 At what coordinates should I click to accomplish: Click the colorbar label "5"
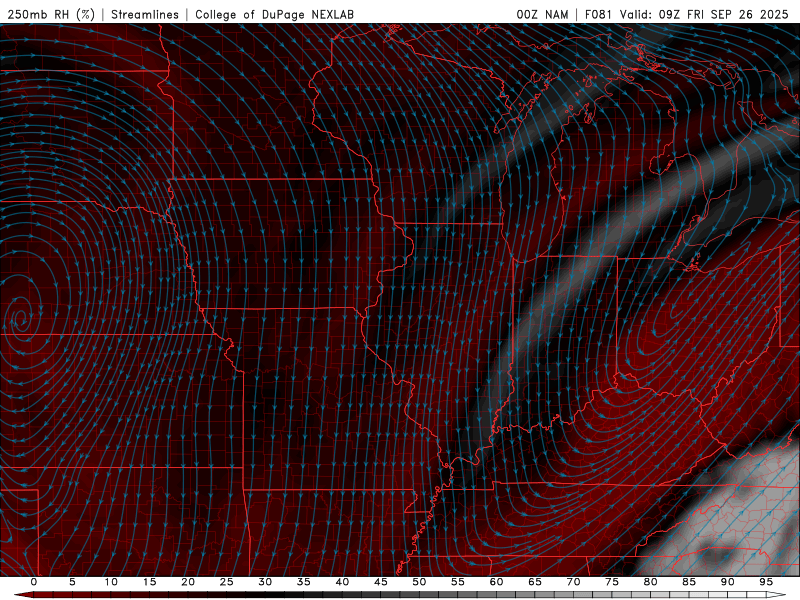pos(72,582)
